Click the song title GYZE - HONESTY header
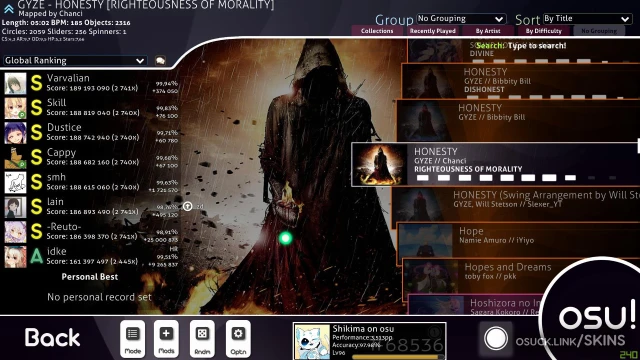Image resolution: width=640 pixels, height=360 pixels. (x=146, y=5)
